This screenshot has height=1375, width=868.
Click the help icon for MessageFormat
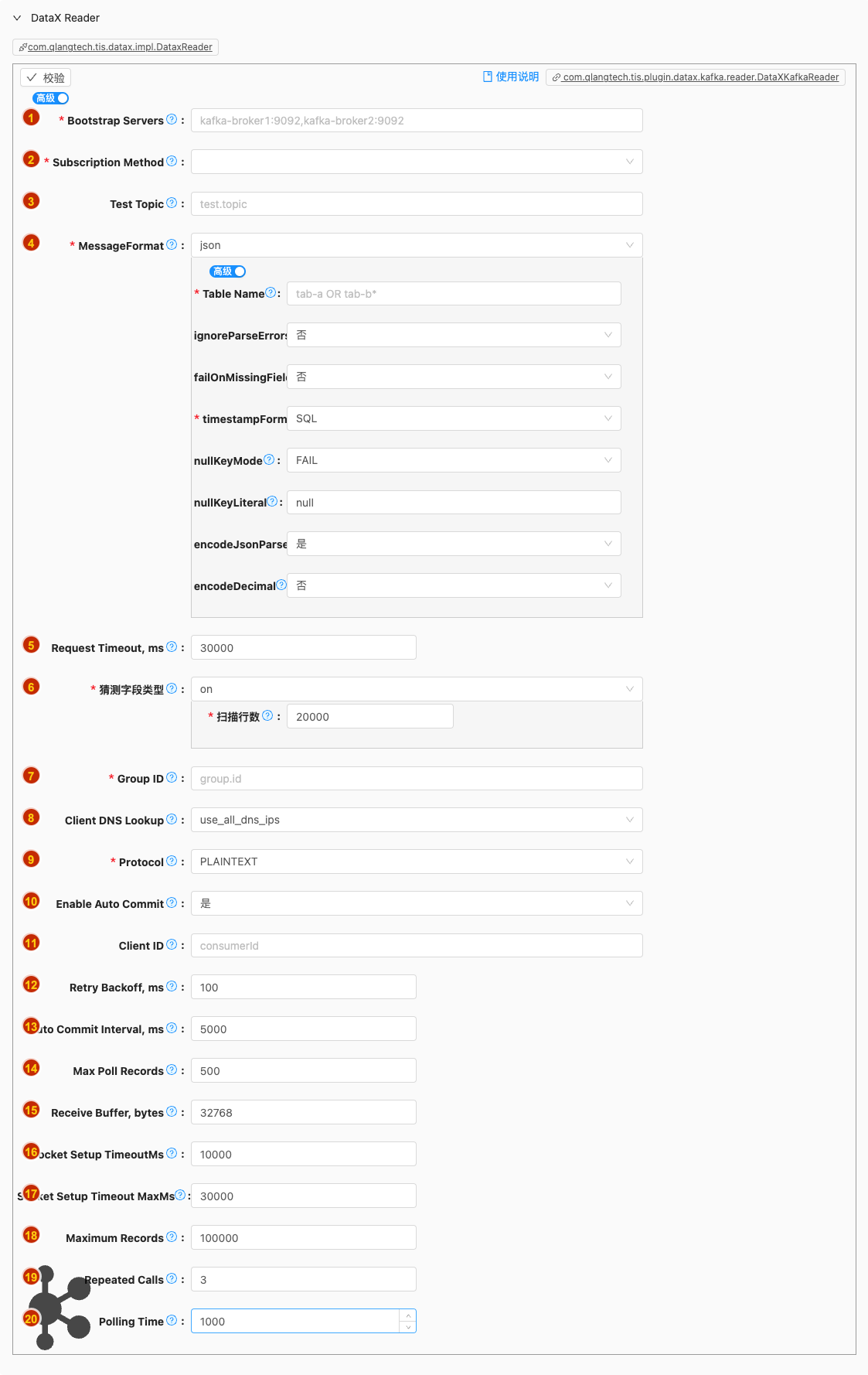[x=172, y=244]
